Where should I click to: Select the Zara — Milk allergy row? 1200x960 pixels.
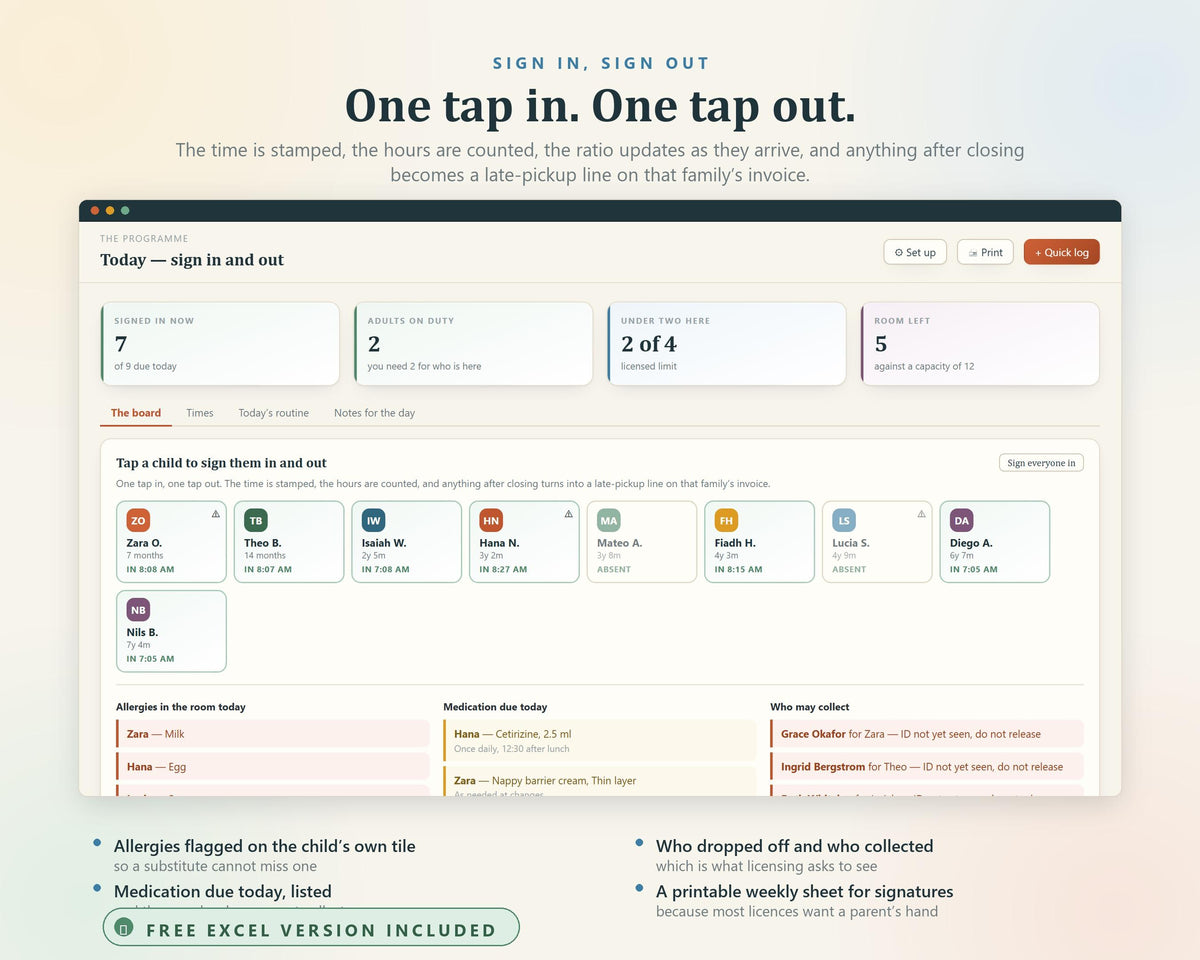click(x=273, y=734)
